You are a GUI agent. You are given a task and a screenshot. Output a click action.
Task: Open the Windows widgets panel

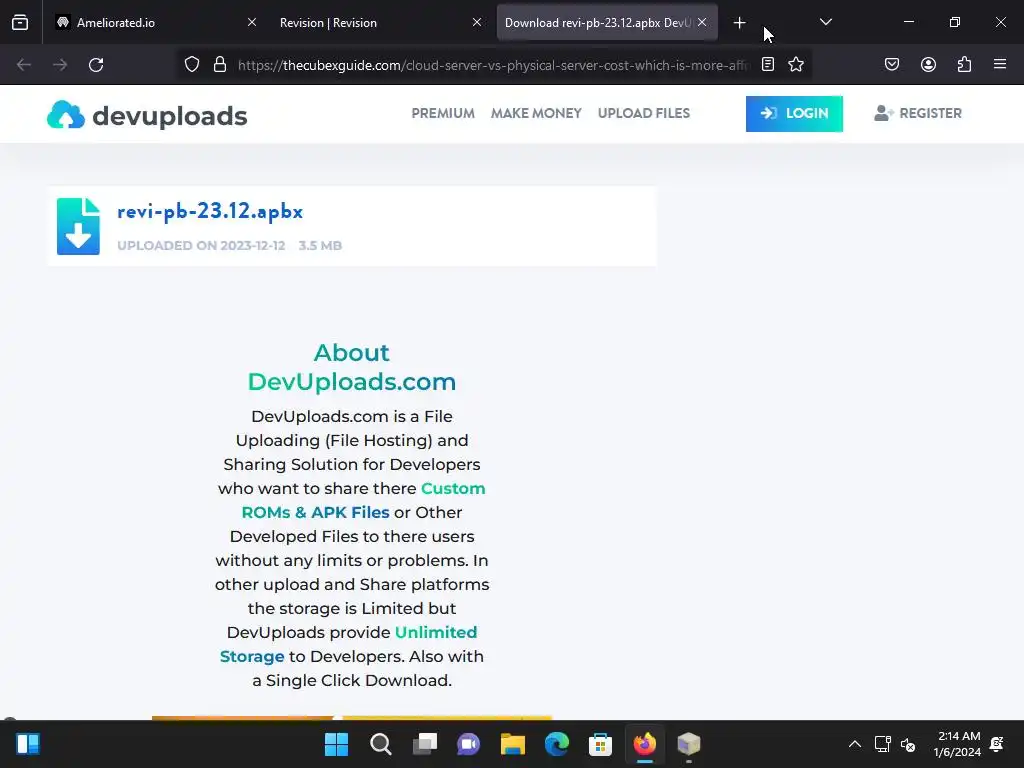pos(27,744)
